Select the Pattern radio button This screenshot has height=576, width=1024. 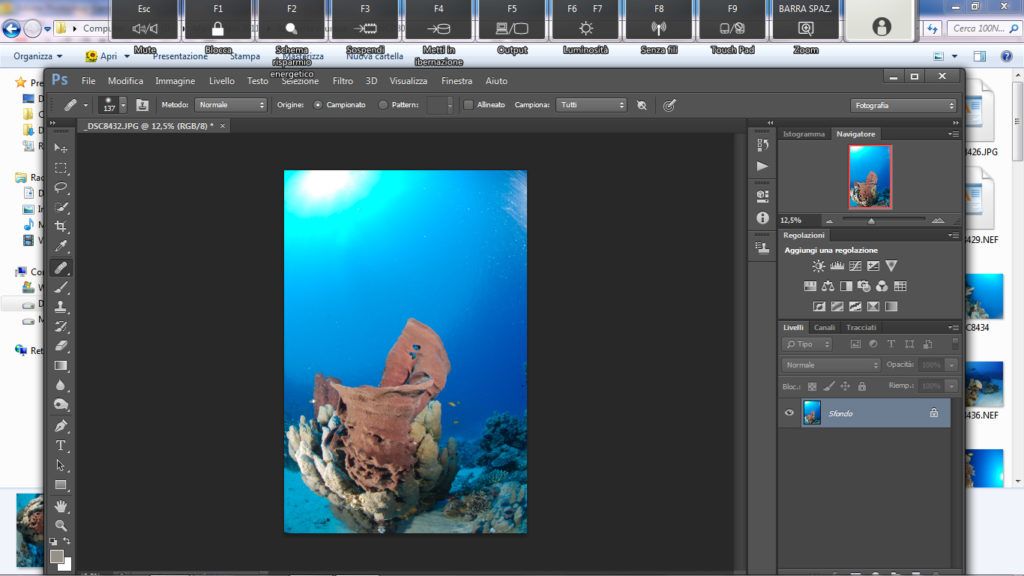pos(384,104)
